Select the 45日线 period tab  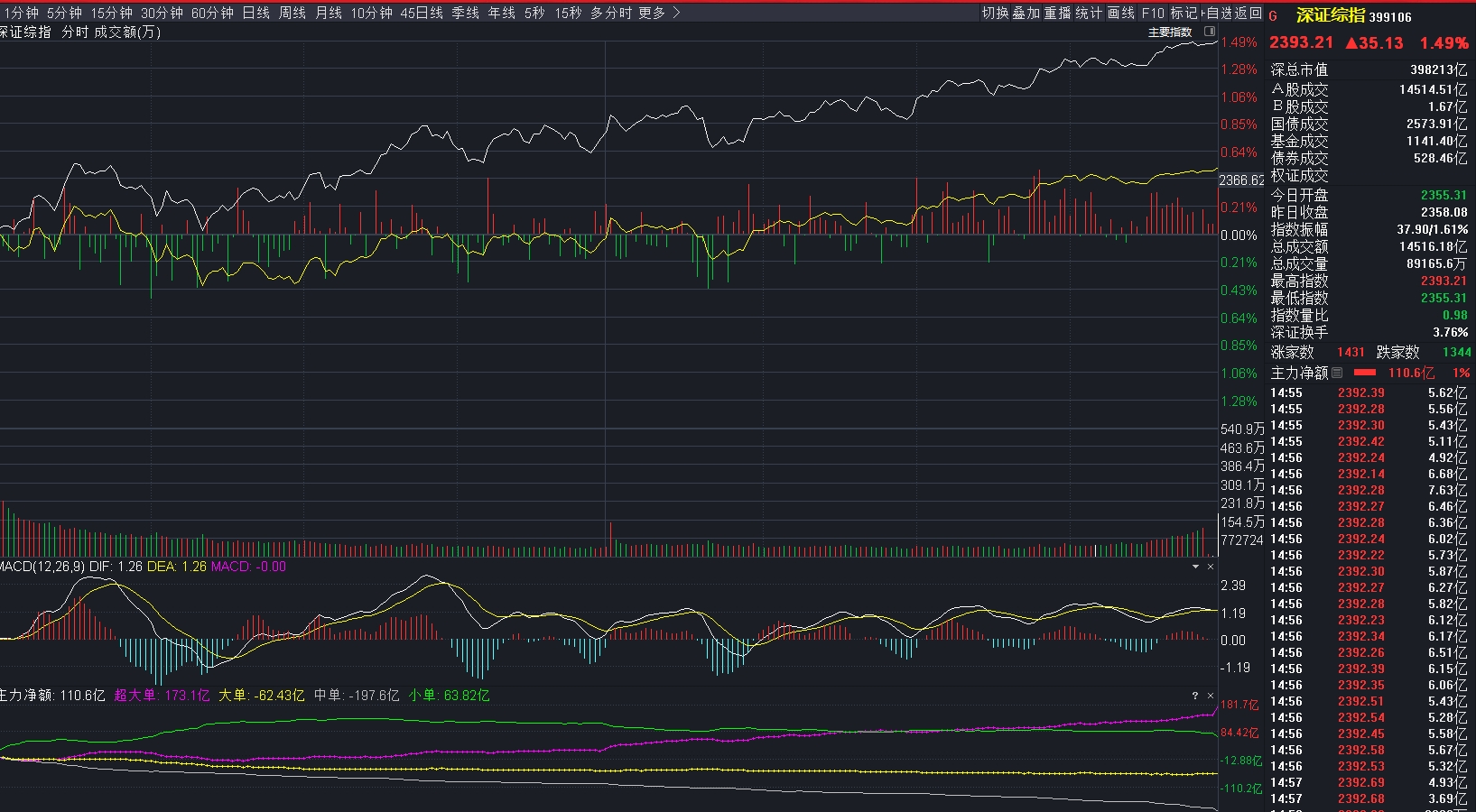(422, 13)
